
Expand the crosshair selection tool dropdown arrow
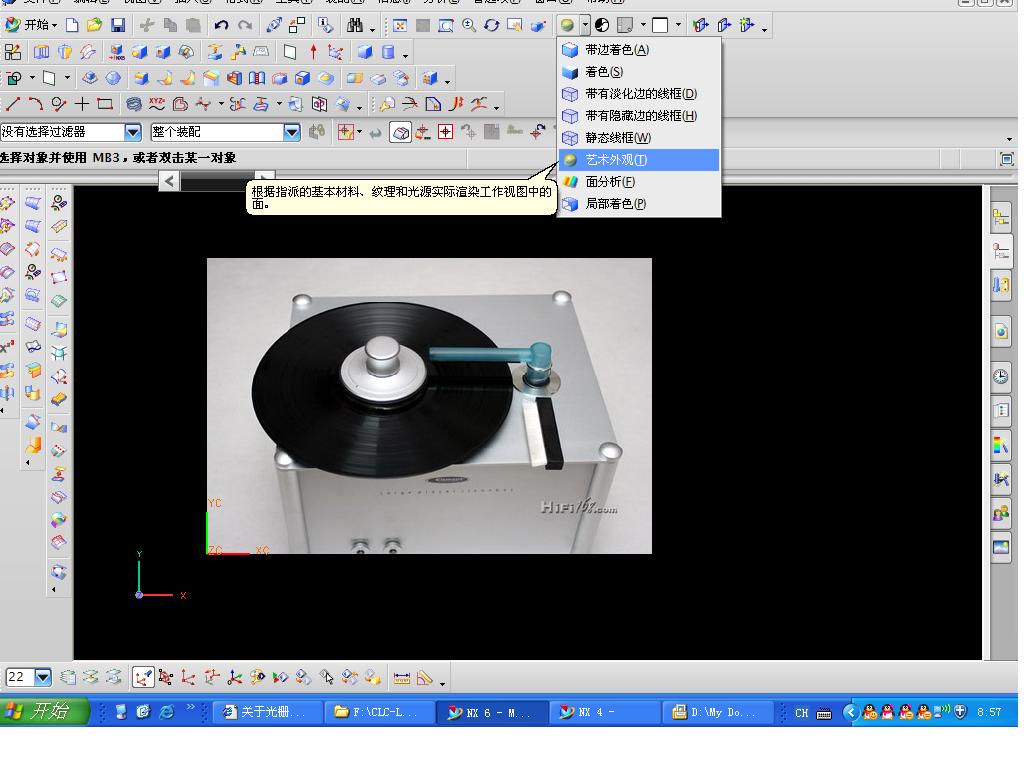coord(359,132)
